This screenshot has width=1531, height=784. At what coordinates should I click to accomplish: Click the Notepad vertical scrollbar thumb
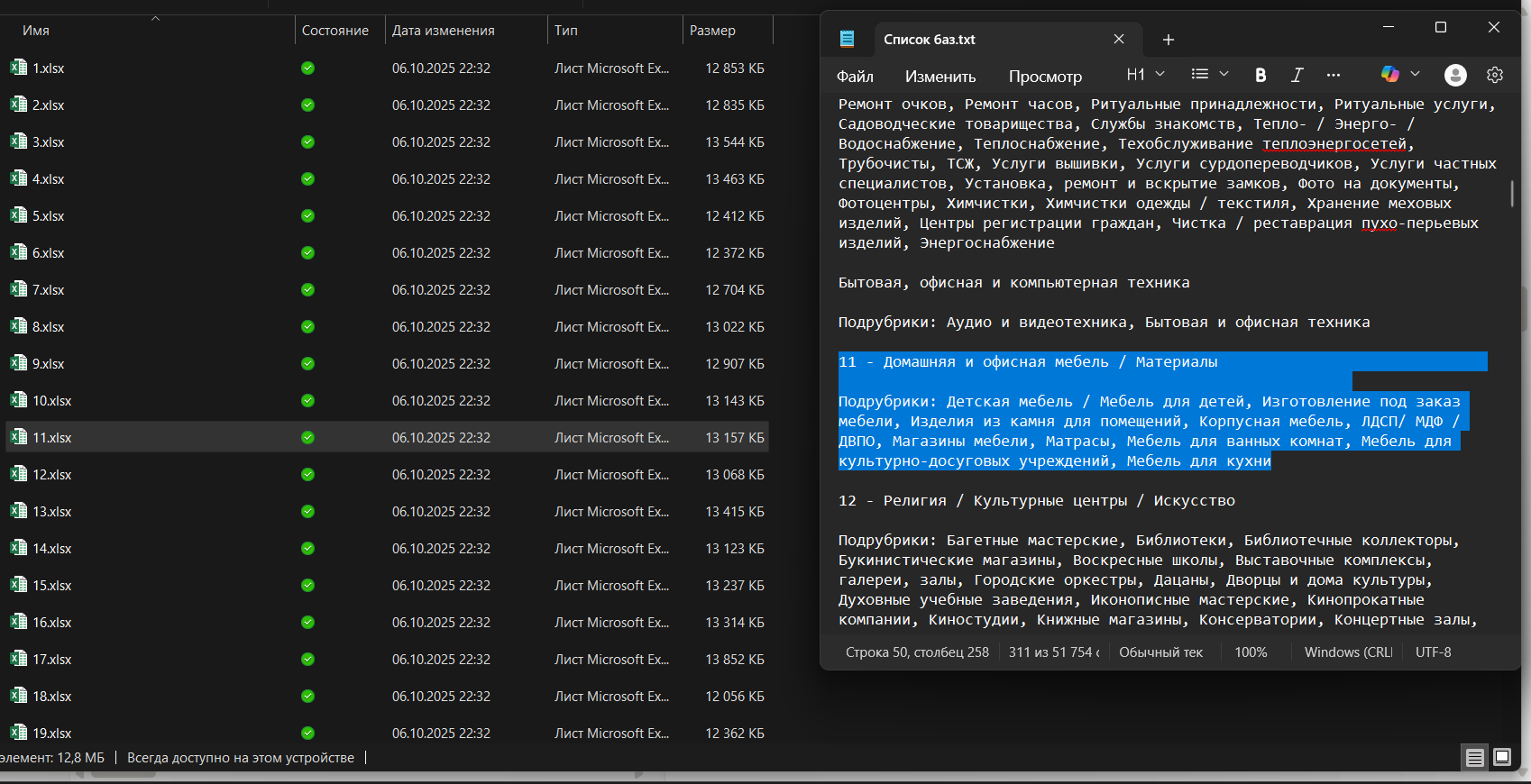pos(1512,193)
